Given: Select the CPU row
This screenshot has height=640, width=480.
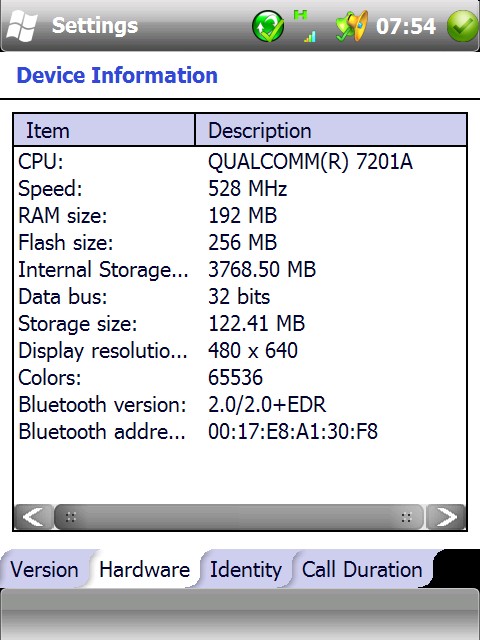Looking at the screenshot, I should [x=240, y=161].
